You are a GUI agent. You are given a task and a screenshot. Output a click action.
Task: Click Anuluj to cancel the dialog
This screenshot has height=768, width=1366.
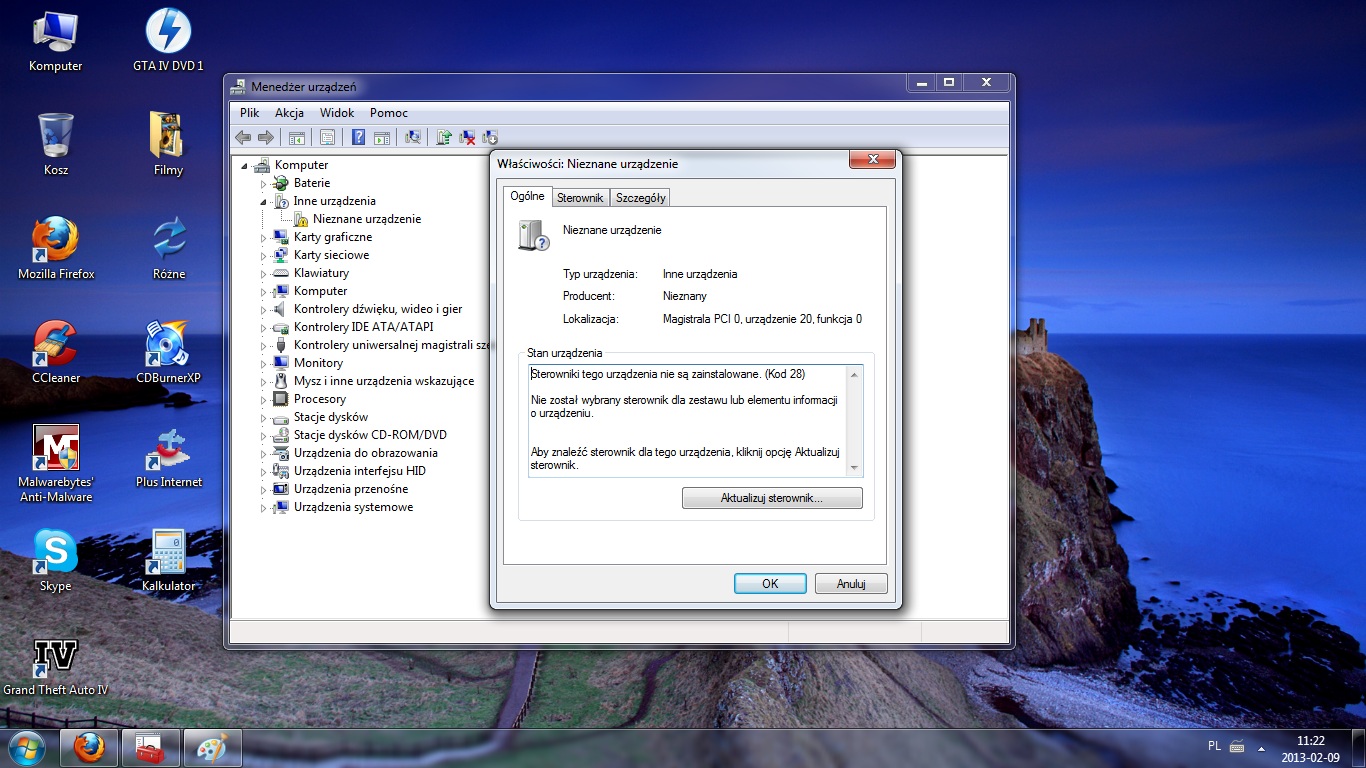click(850, 584)
